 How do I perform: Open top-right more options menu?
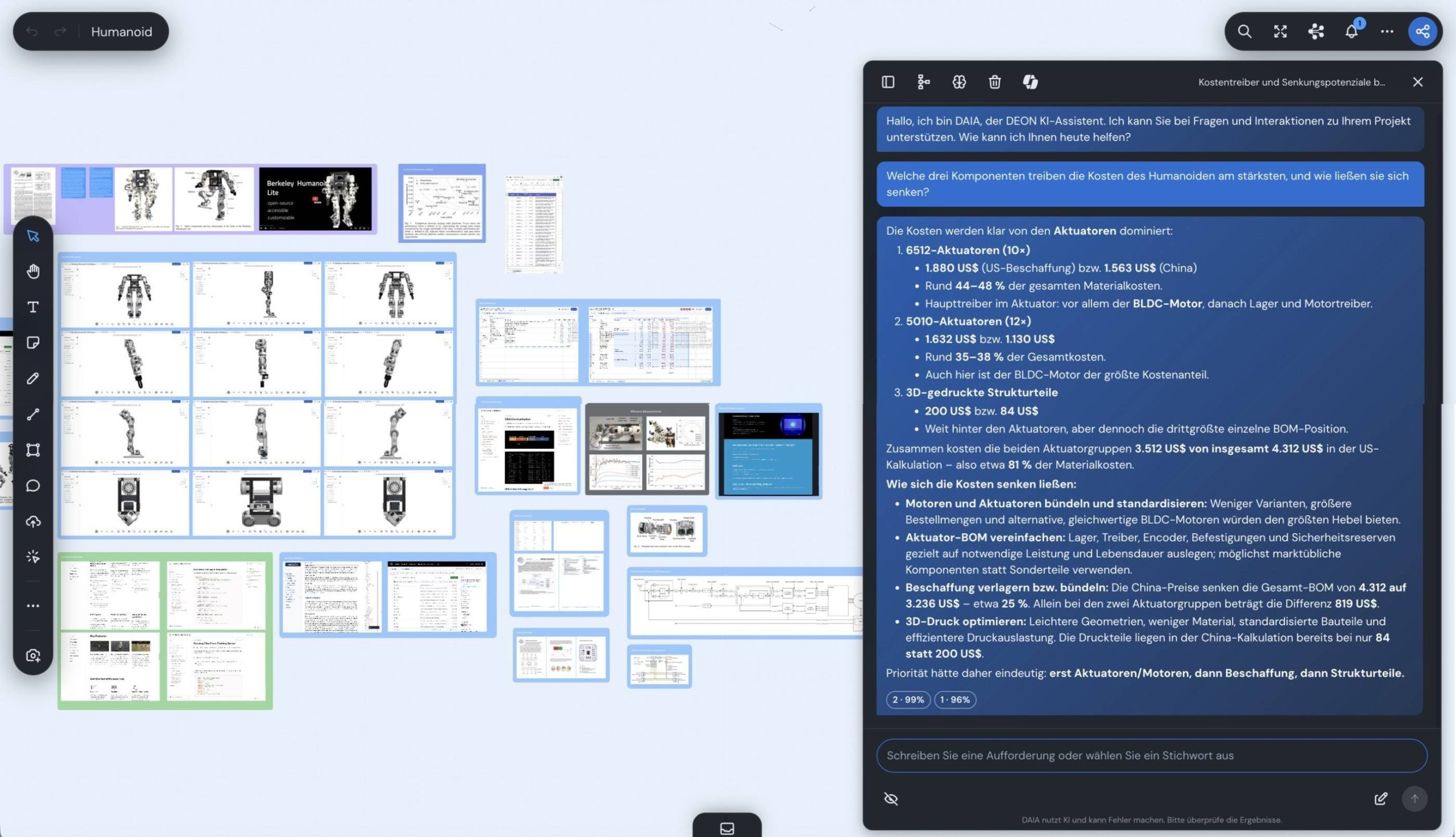point(1387,32)
